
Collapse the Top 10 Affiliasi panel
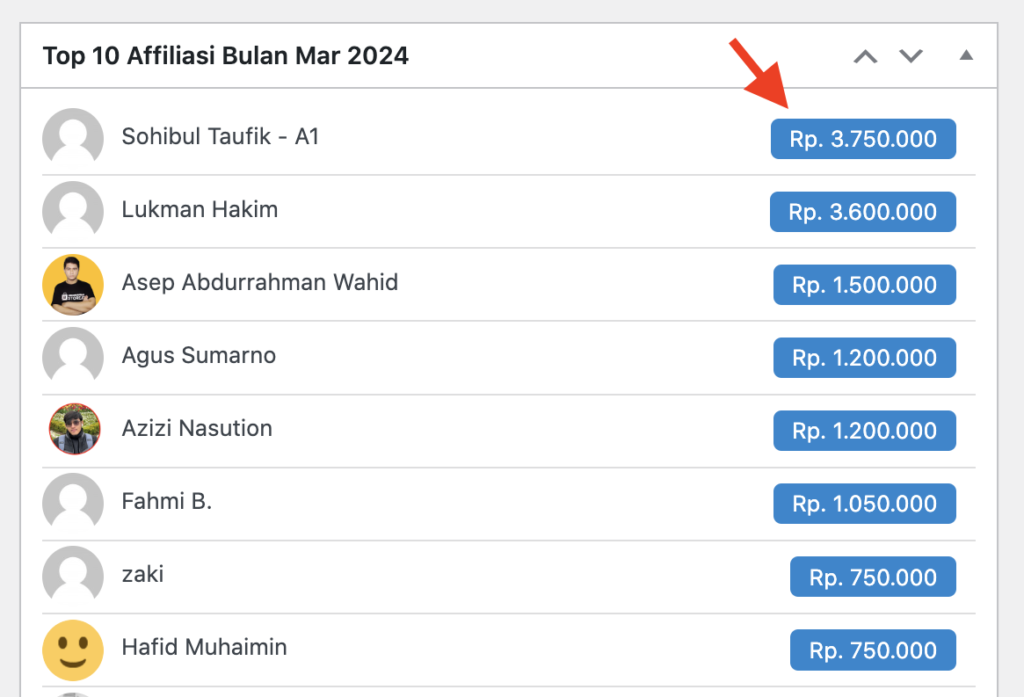pyautogui.click(x=967, y=56)
